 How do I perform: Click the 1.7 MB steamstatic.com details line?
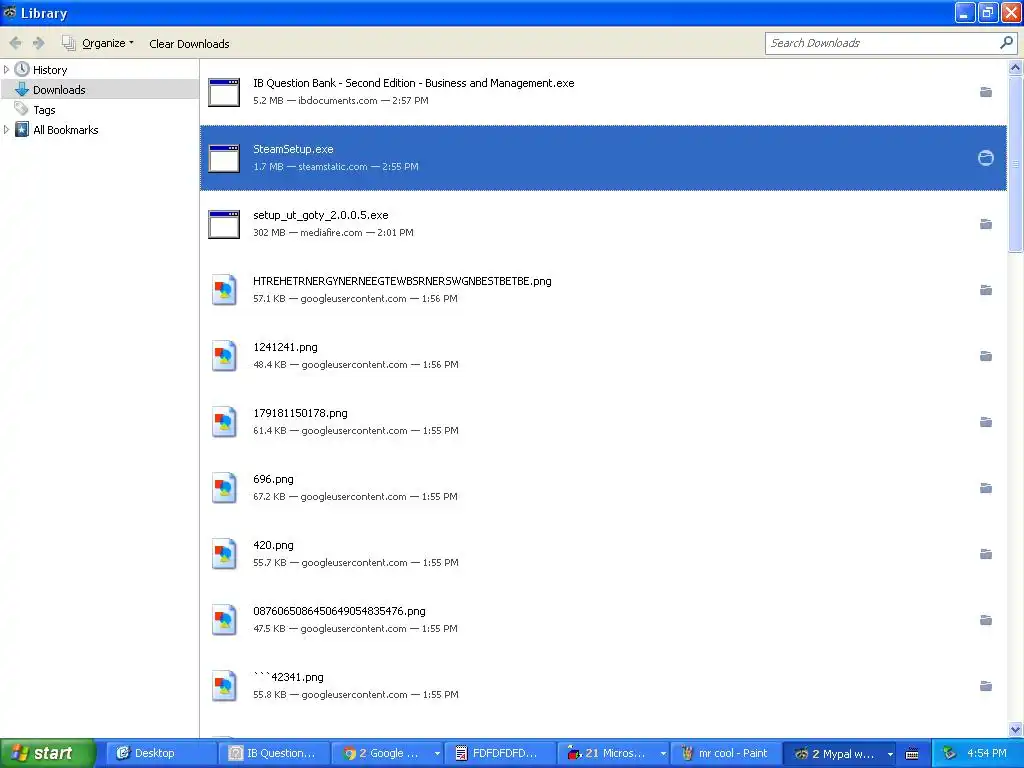tap(336, 167)
